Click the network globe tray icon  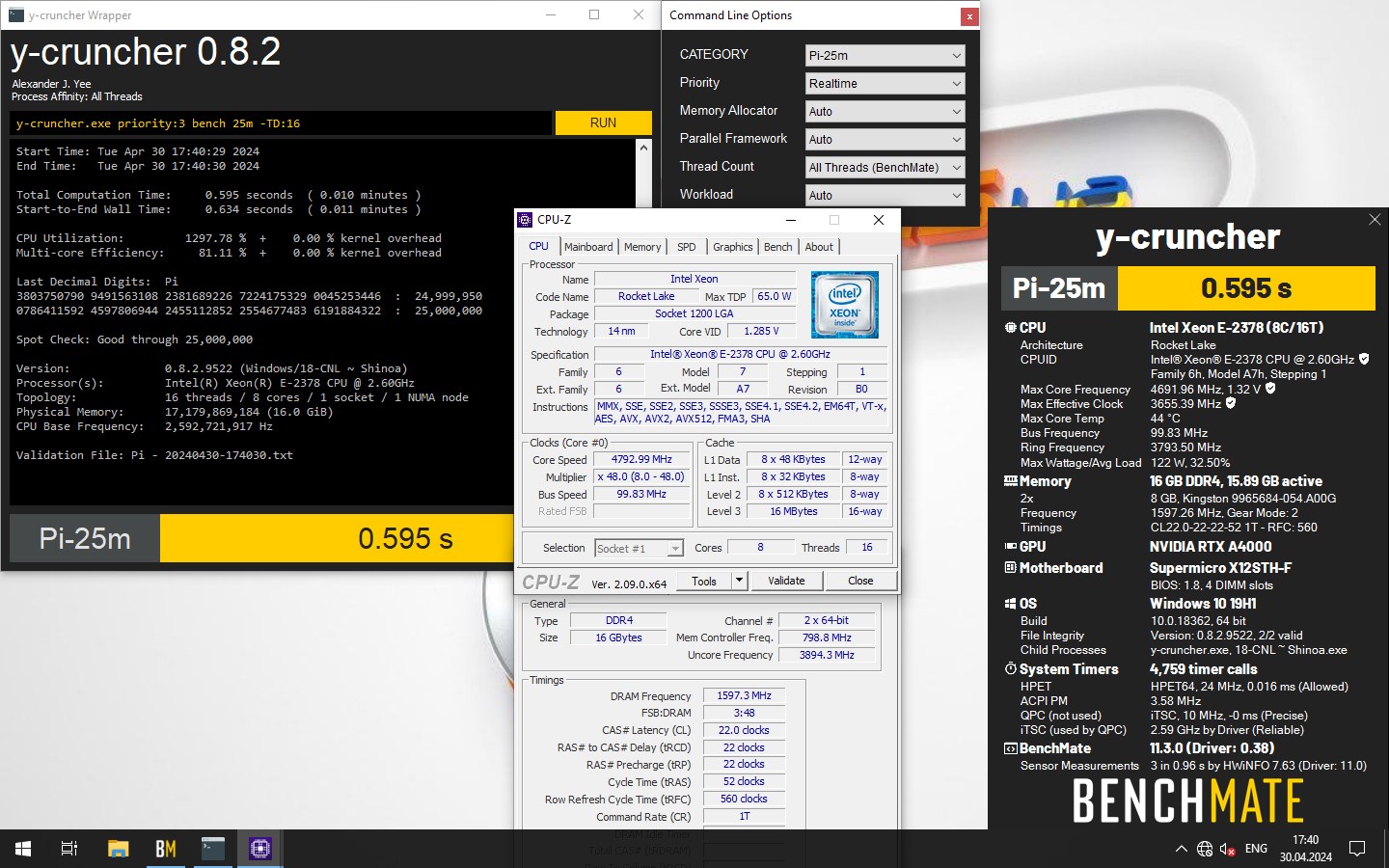1205,849
